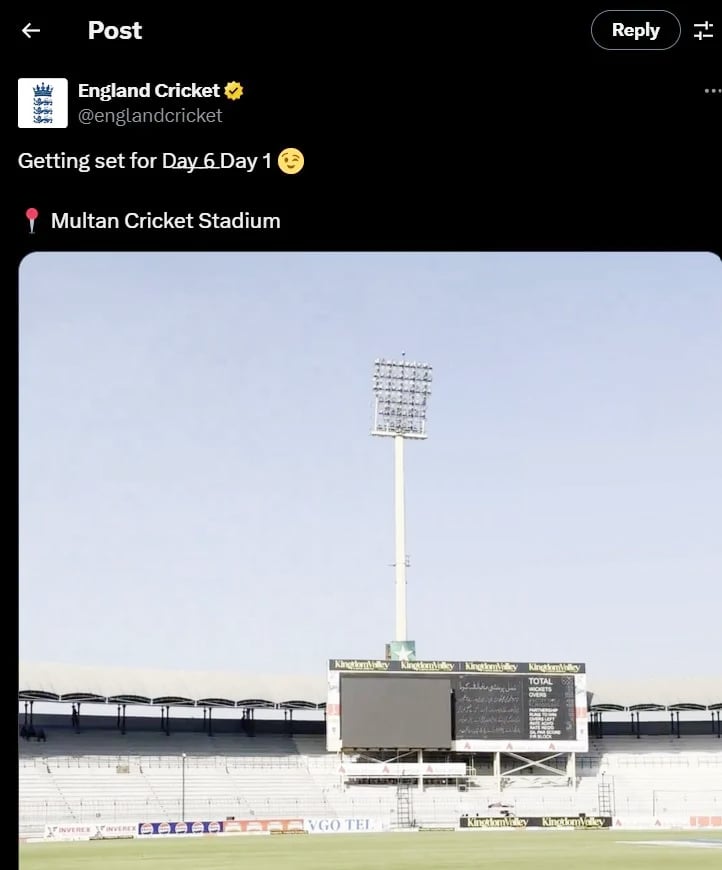Click the Kingdom Valley banner above scoreboard
This screenshot has height=870, width=722.
(x=457, y=666)
